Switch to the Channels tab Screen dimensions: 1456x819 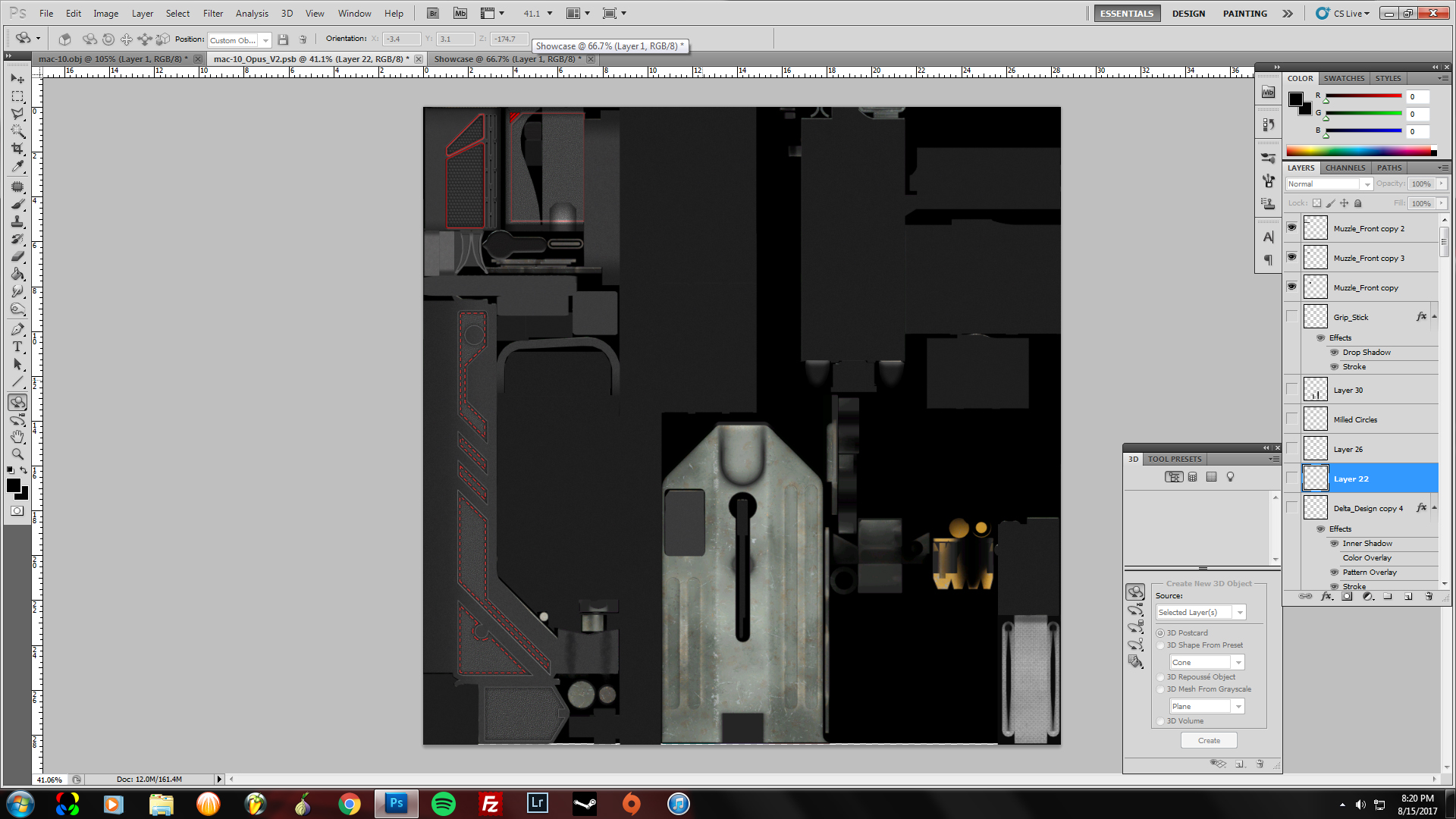(1345, 168)
